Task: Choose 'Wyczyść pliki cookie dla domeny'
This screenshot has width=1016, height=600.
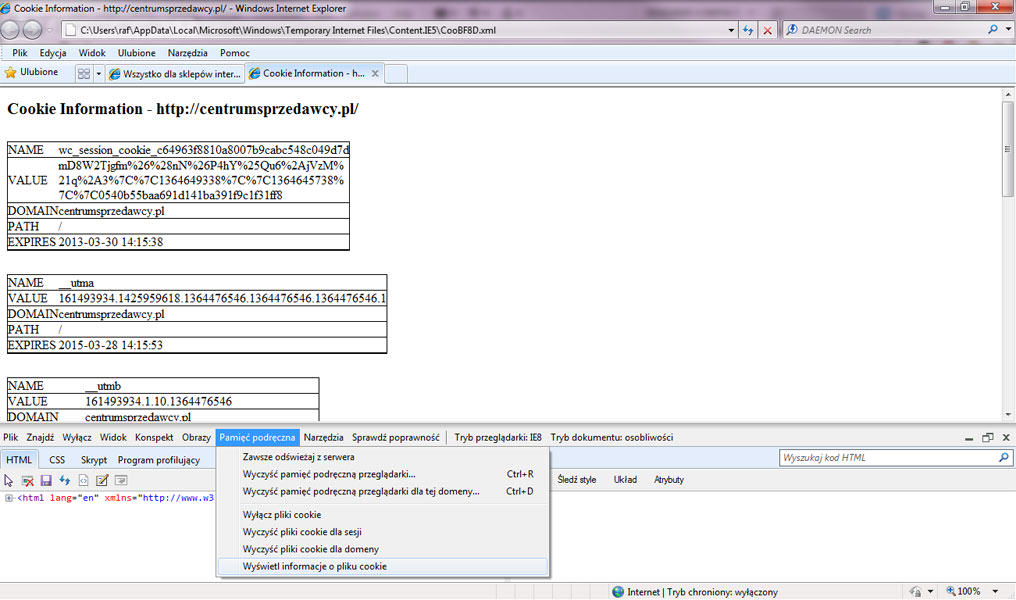Action: [x=310, y=549]
